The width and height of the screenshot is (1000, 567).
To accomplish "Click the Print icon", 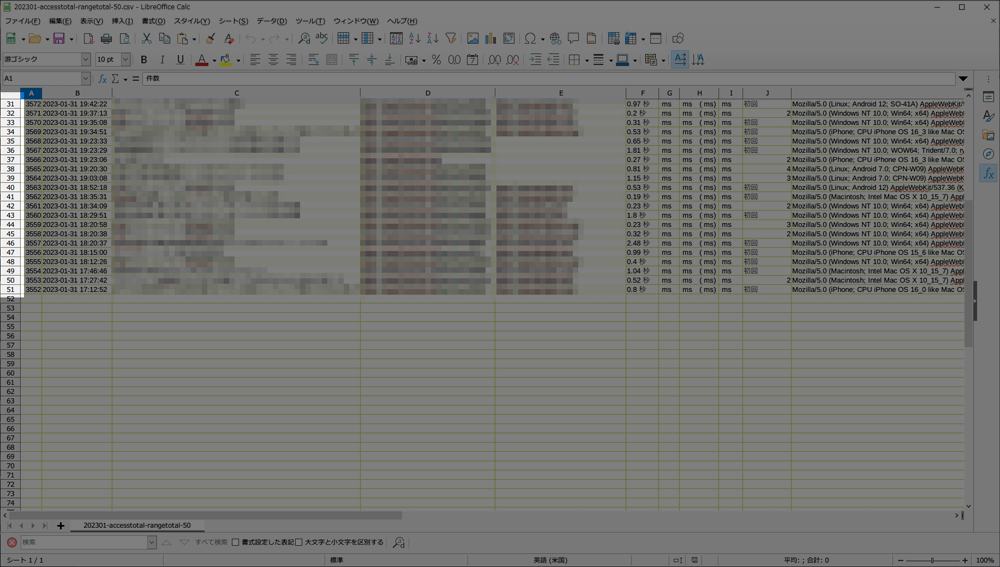I will tap(107, 39).
